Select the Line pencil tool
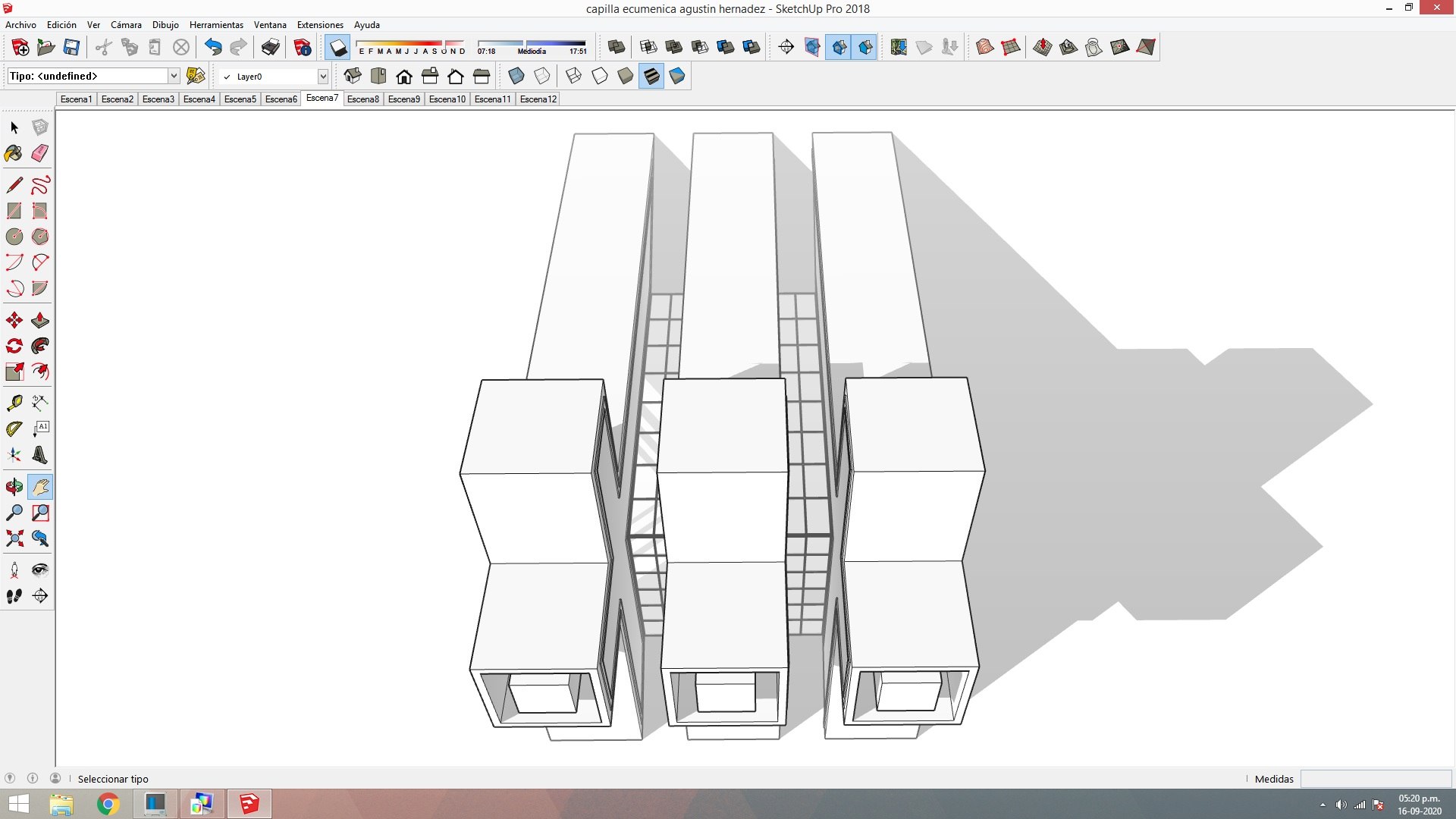 point(14,185)
